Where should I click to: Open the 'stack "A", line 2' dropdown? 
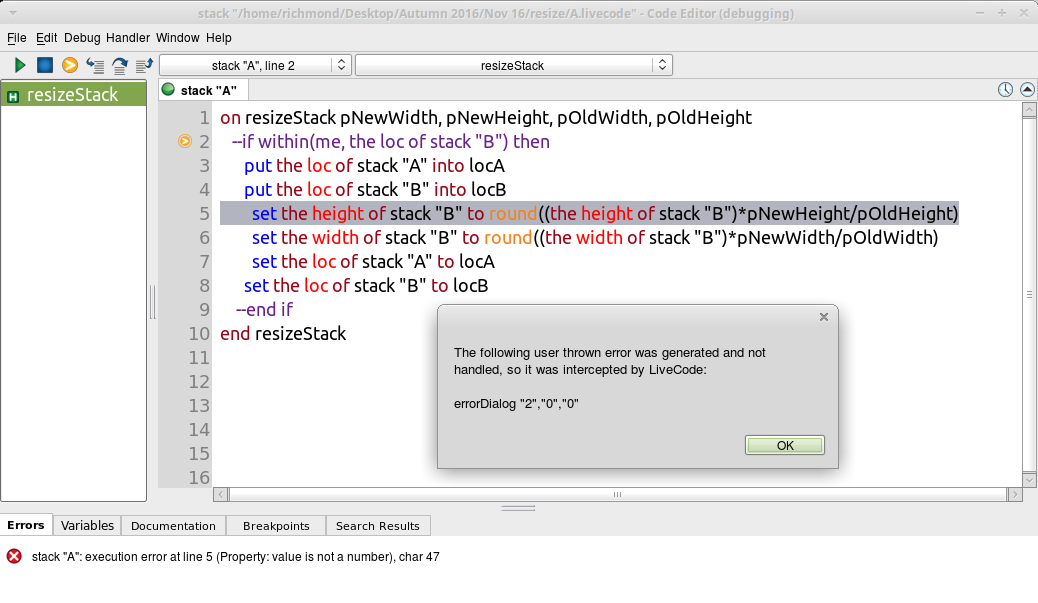click(x=255, y=65)
